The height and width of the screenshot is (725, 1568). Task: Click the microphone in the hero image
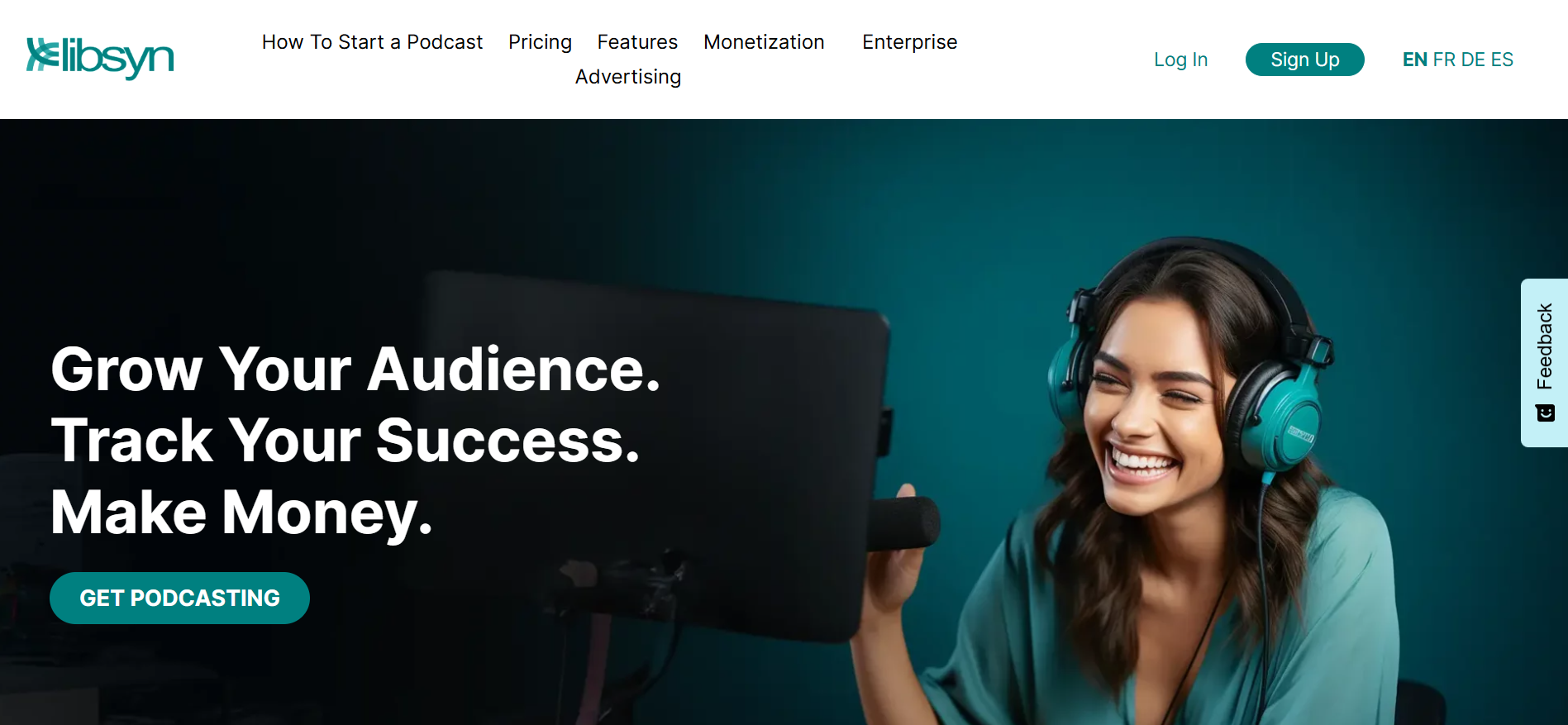[903, 523]
